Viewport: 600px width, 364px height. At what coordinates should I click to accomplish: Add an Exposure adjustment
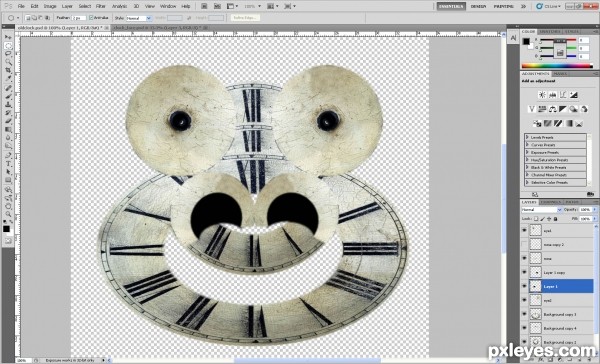click(x=573, y=95)
